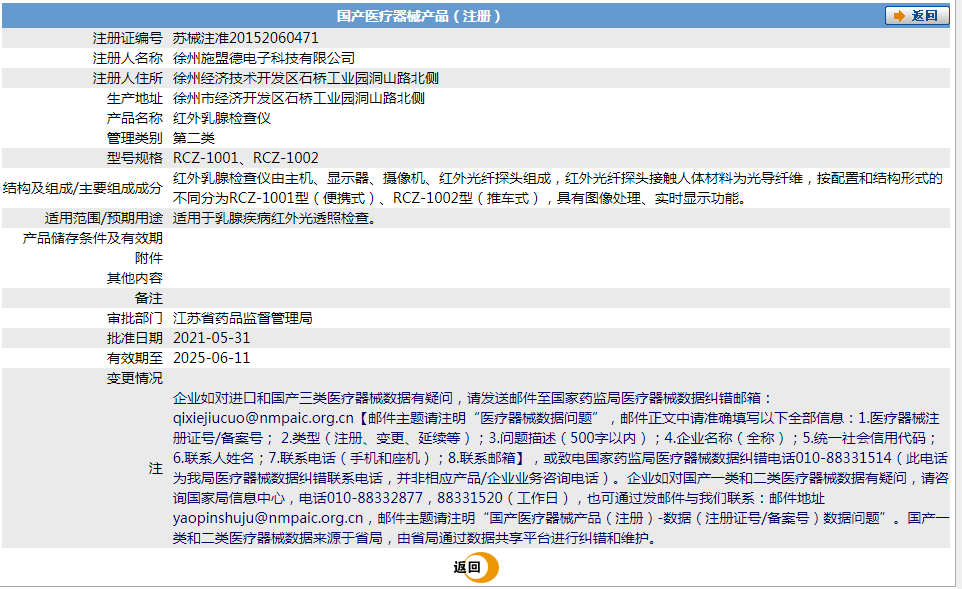962x589 pixels.
Task: Select the structure description starting 红外乳腺检查仪由主机
Action: (x=558, y=188)
